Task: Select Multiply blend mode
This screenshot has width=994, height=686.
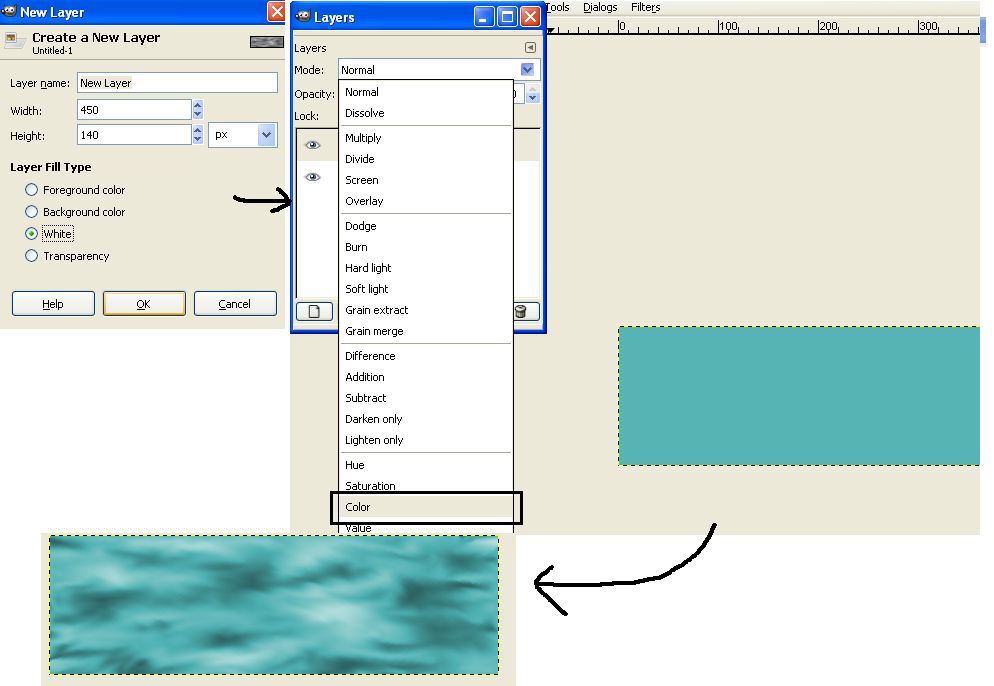Action: (x=363, y=138)
